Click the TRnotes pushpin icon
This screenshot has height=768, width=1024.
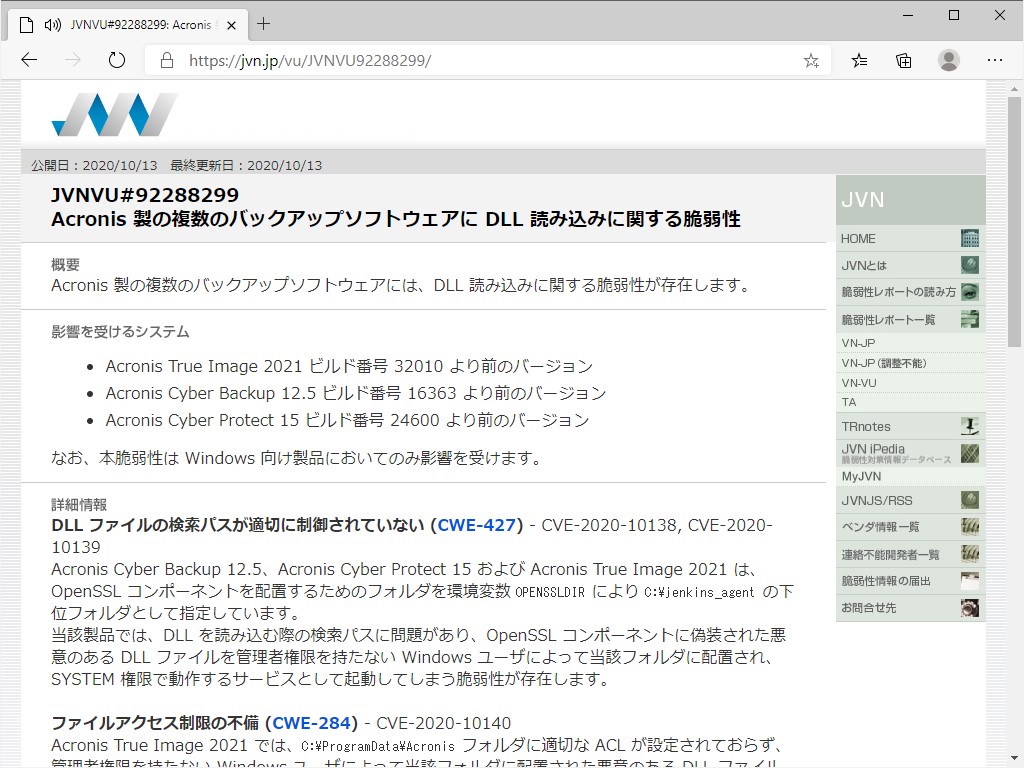click(x=969, y=426)
